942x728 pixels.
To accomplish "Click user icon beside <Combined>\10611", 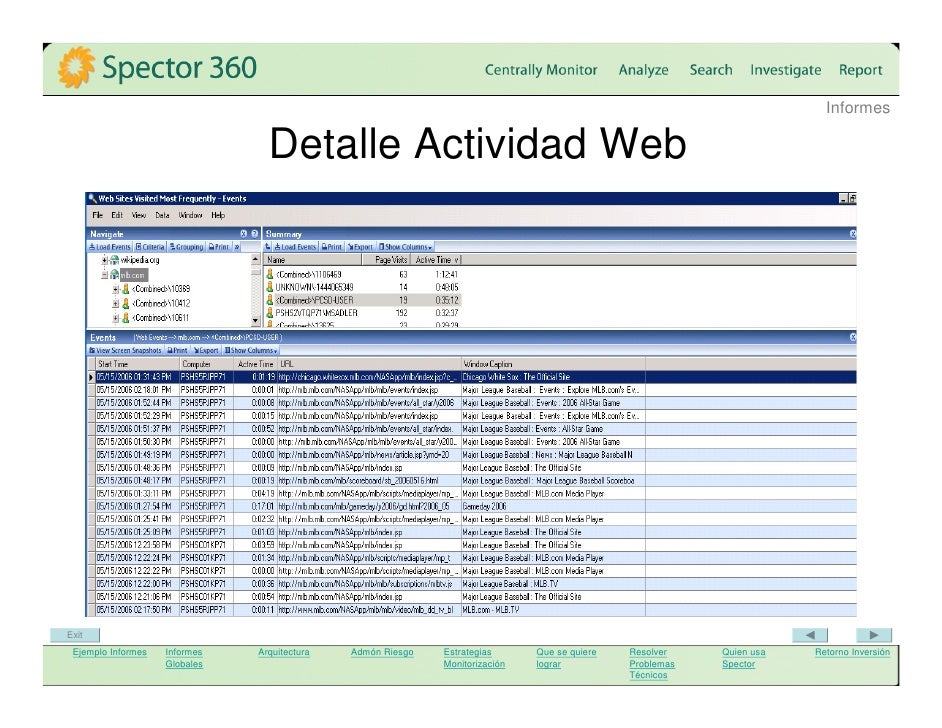I will click(x=126, y=318).
